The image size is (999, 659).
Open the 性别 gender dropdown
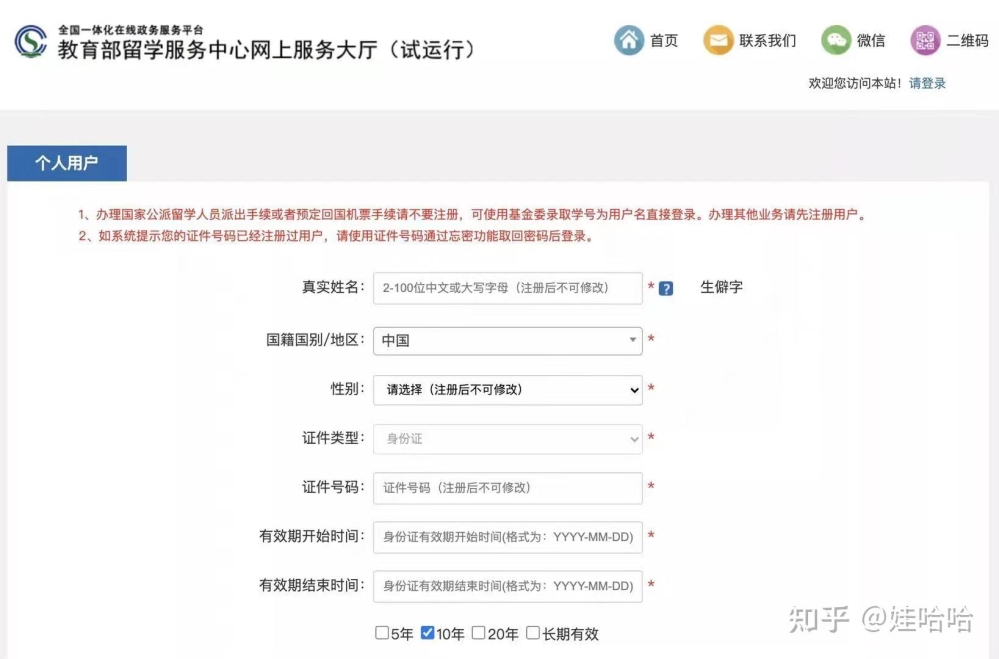(x=508, y=389)
